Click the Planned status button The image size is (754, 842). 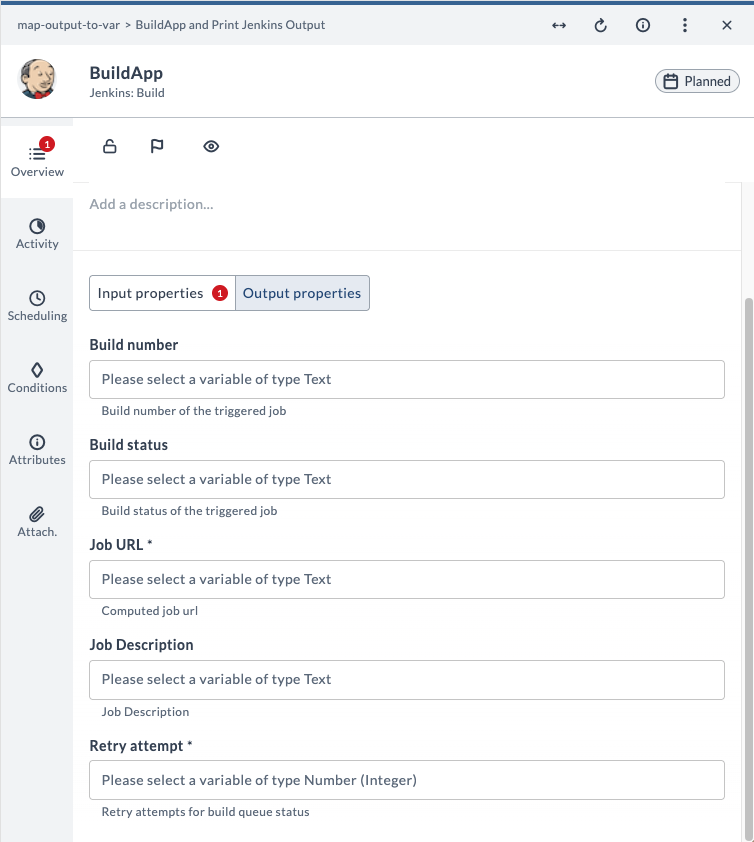click(697, 81)
